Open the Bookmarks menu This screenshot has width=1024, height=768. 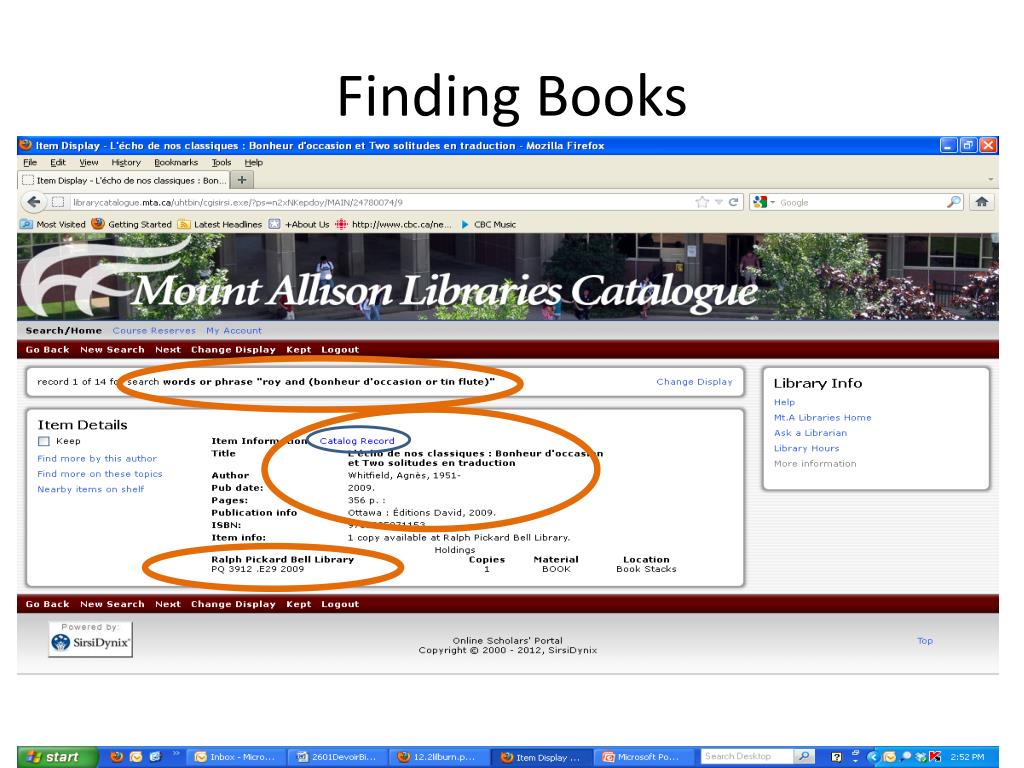click(176, 163)
